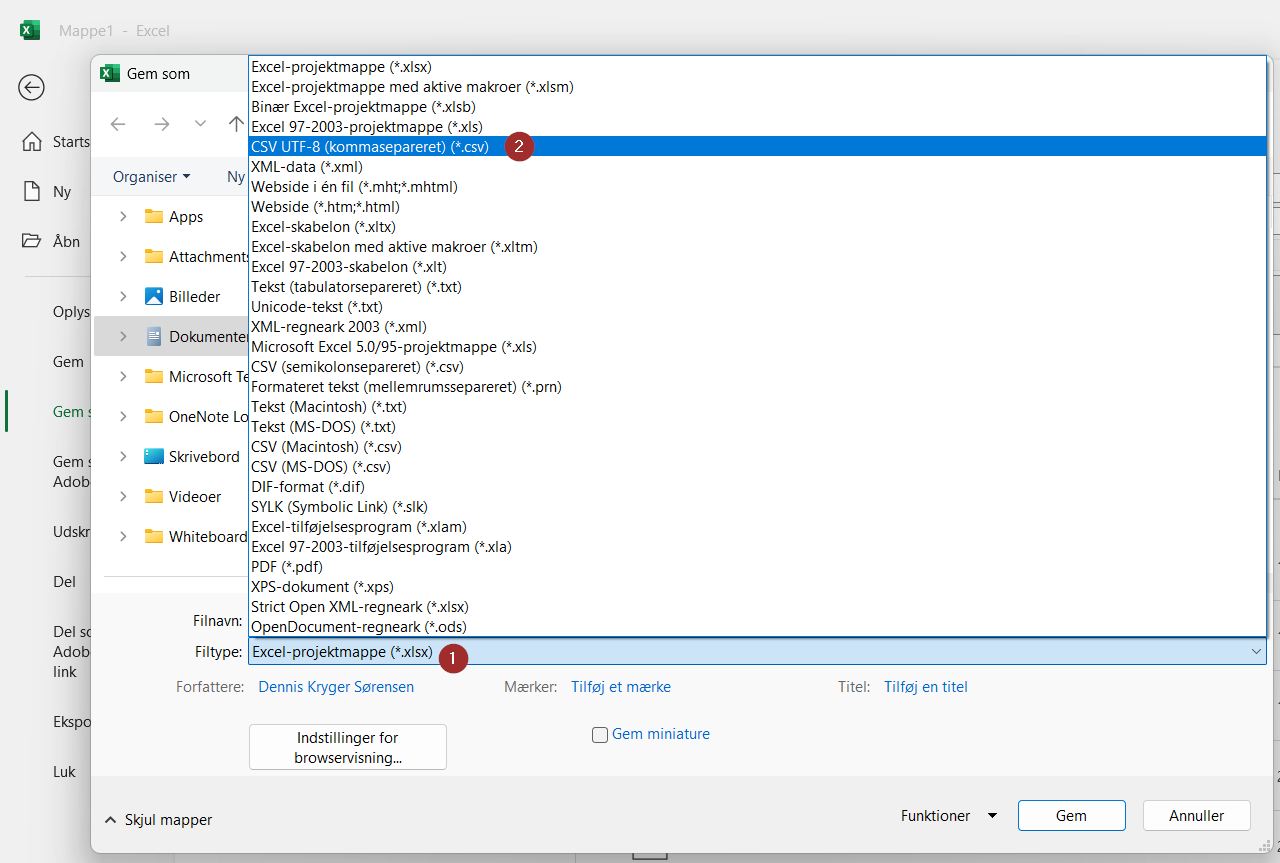Viewport: 1280px width, 863px height.
Task: Collapse folders with Skjul mapper
Action: tap(159, 820)
